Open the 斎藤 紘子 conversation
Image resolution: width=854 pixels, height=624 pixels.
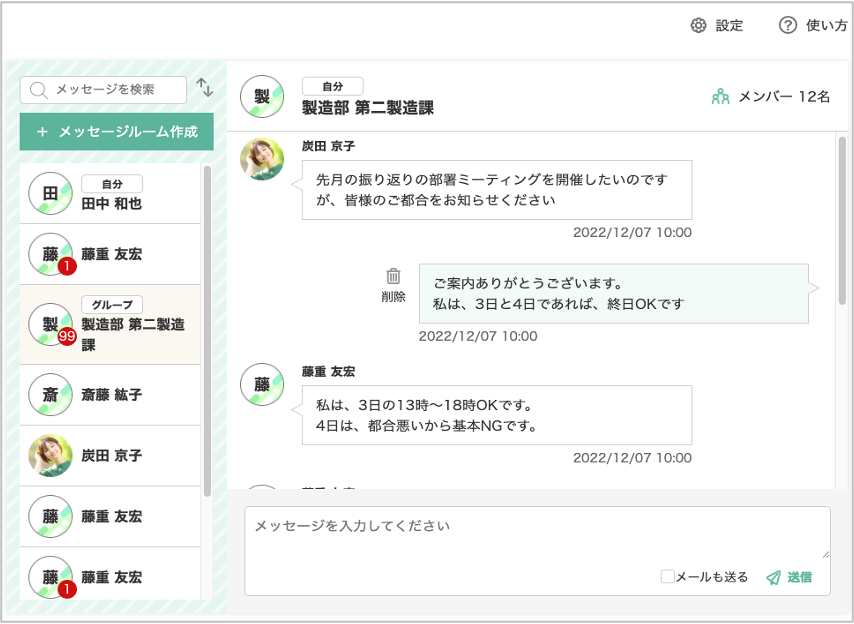[110, 395]
